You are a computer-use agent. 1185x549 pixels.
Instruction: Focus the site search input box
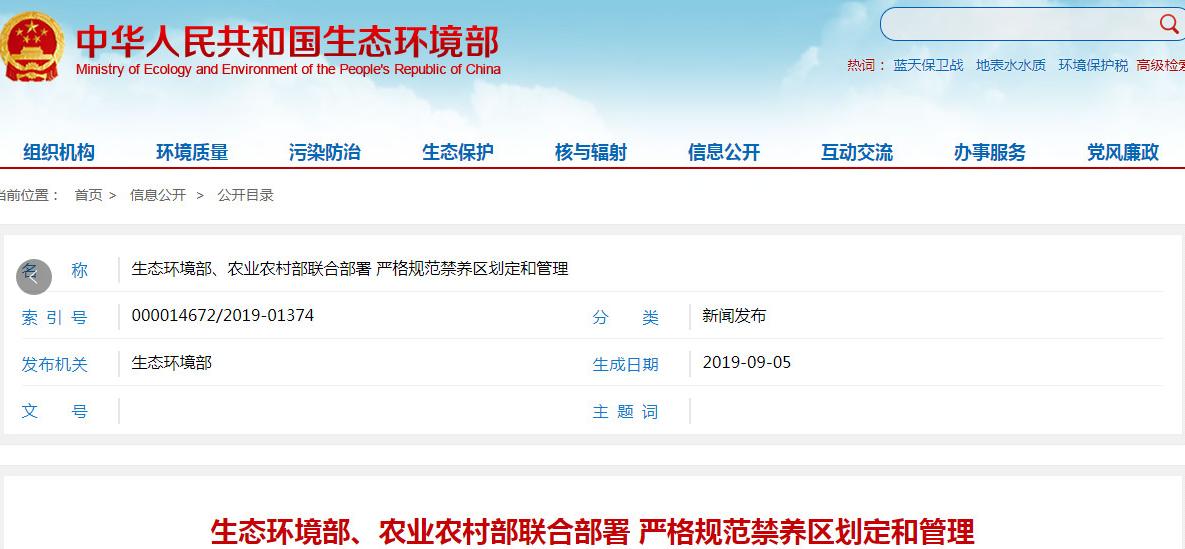point(1020,24)
